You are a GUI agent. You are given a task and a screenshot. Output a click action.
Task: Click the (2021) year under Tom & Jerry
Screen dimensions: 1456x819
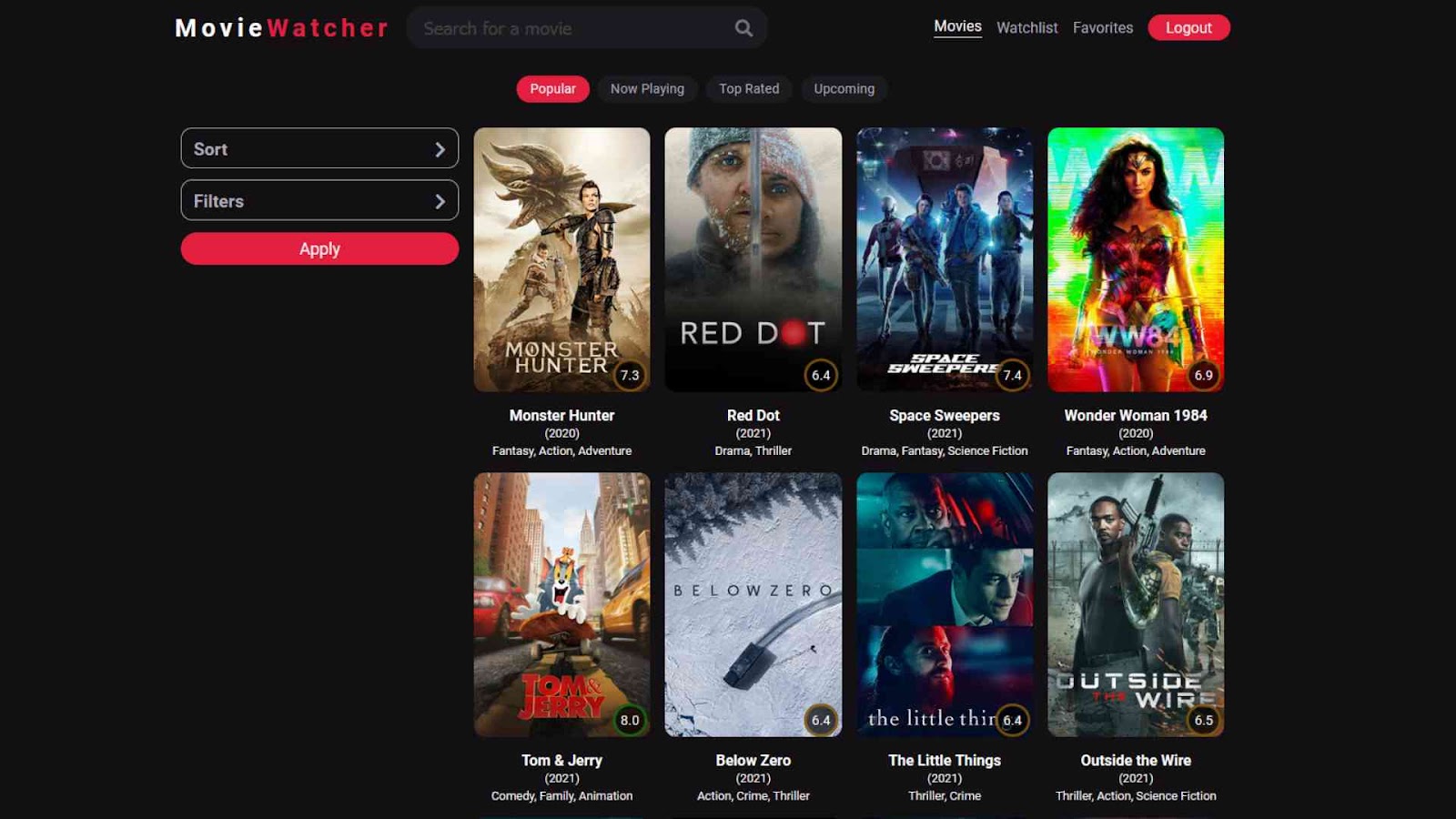[562, 778]
